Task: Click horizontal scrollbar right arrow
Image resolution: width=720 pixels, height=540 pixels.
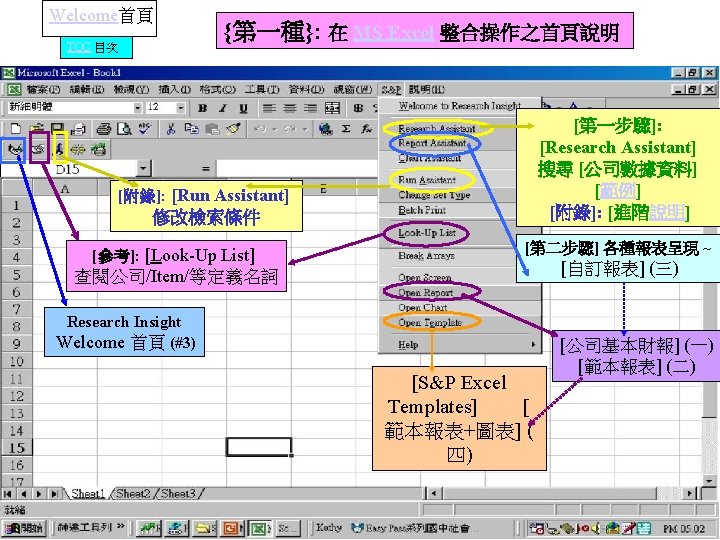Action: (x=689, y=494)
